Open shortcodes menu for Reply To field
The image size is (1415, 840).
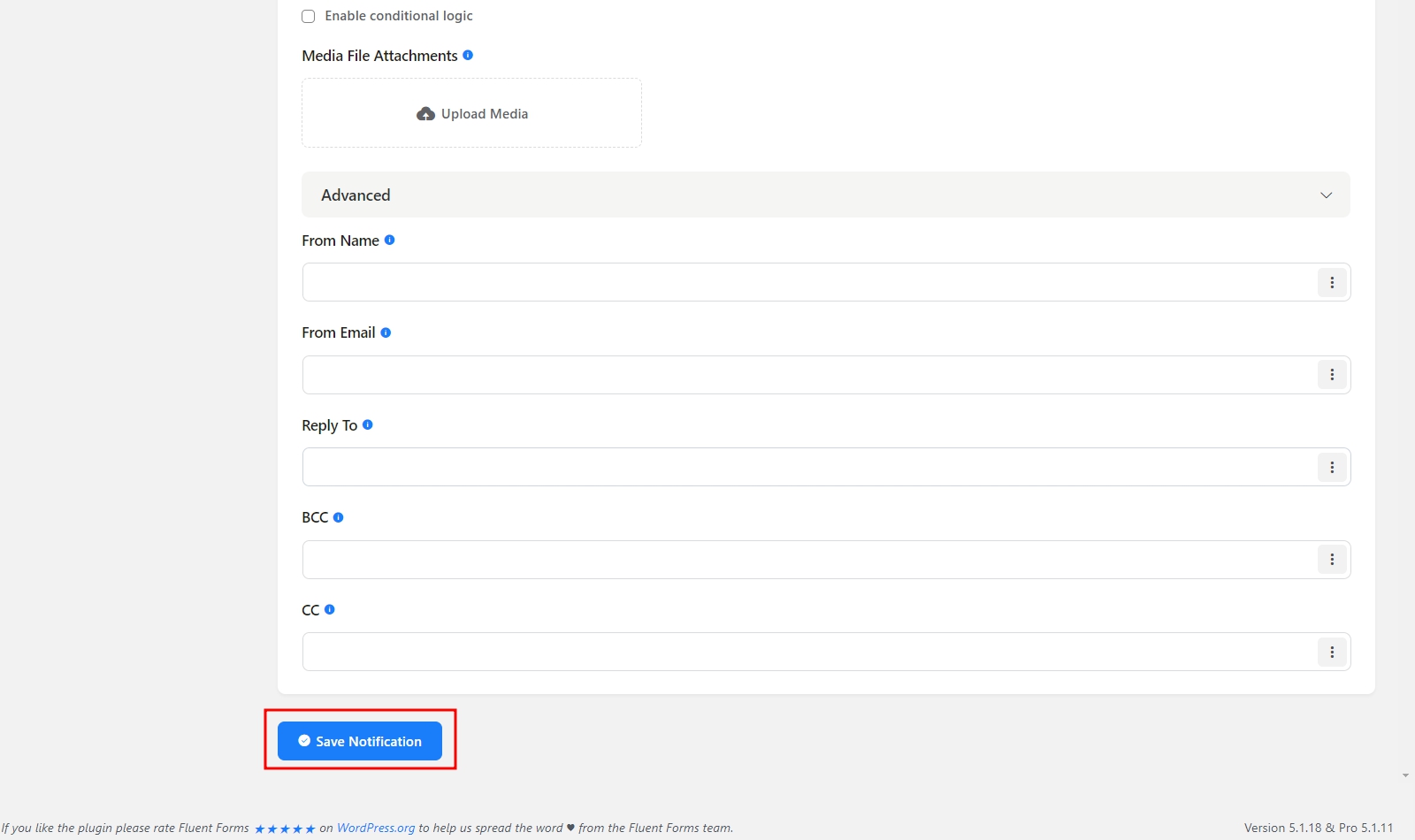click(1332, 467)
